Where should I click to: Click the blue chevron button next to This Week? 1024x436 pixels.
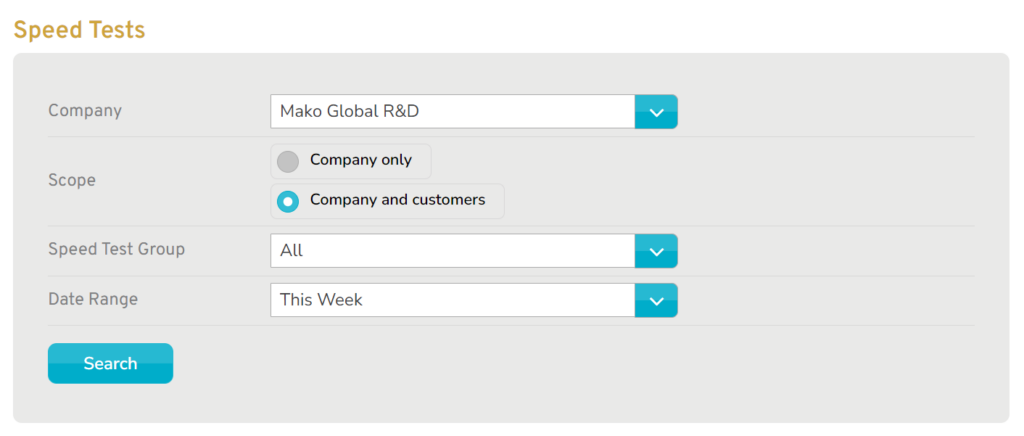tap(656, 300)
